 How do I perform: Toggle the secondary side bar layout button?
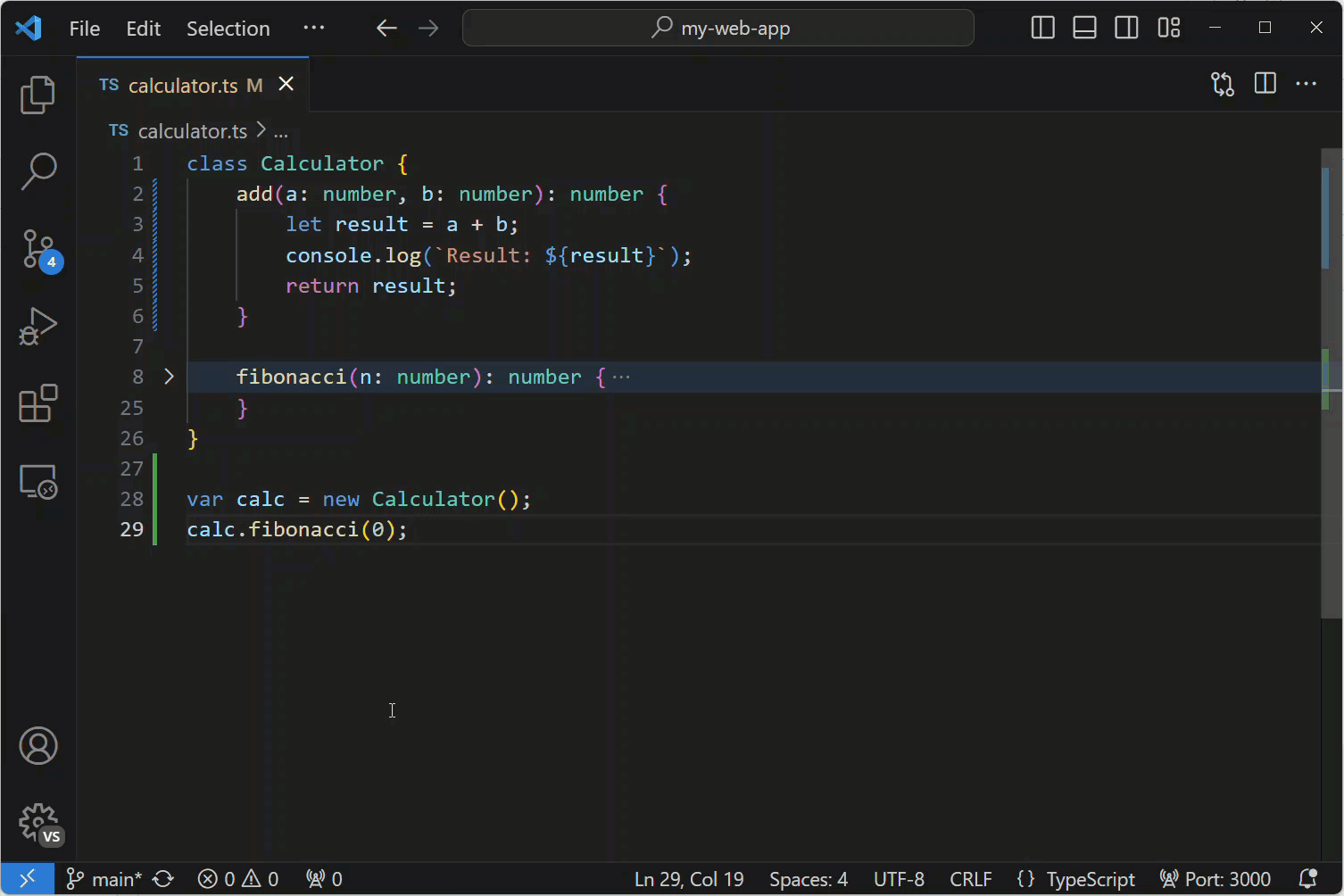(1126, 28)
